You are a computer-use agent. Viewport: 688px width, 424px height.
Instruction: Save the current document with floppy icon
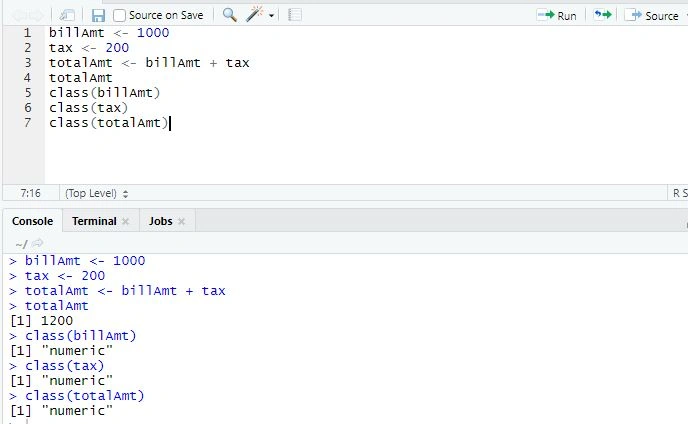pyautogui.click(x=98, y=15)
